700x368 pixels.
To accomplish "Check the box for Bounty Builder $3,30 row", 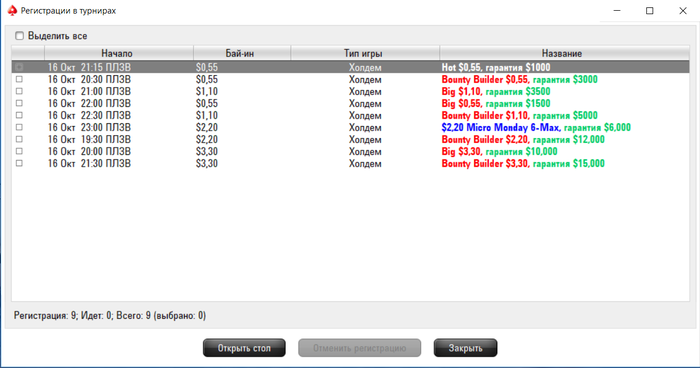I will pos(19,164).
